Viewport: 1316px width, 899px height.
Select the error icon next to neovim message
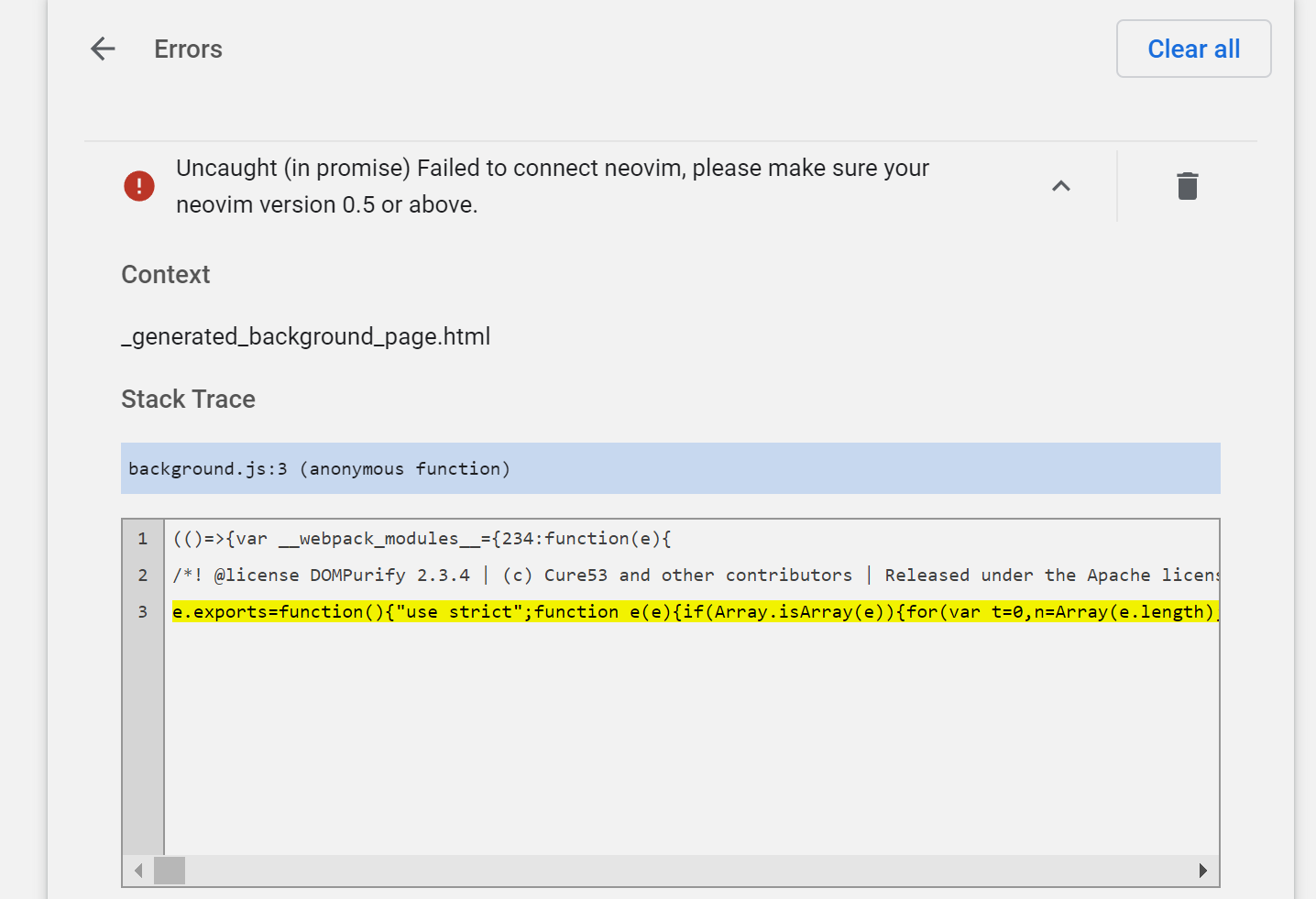click(x=138, y=186)
